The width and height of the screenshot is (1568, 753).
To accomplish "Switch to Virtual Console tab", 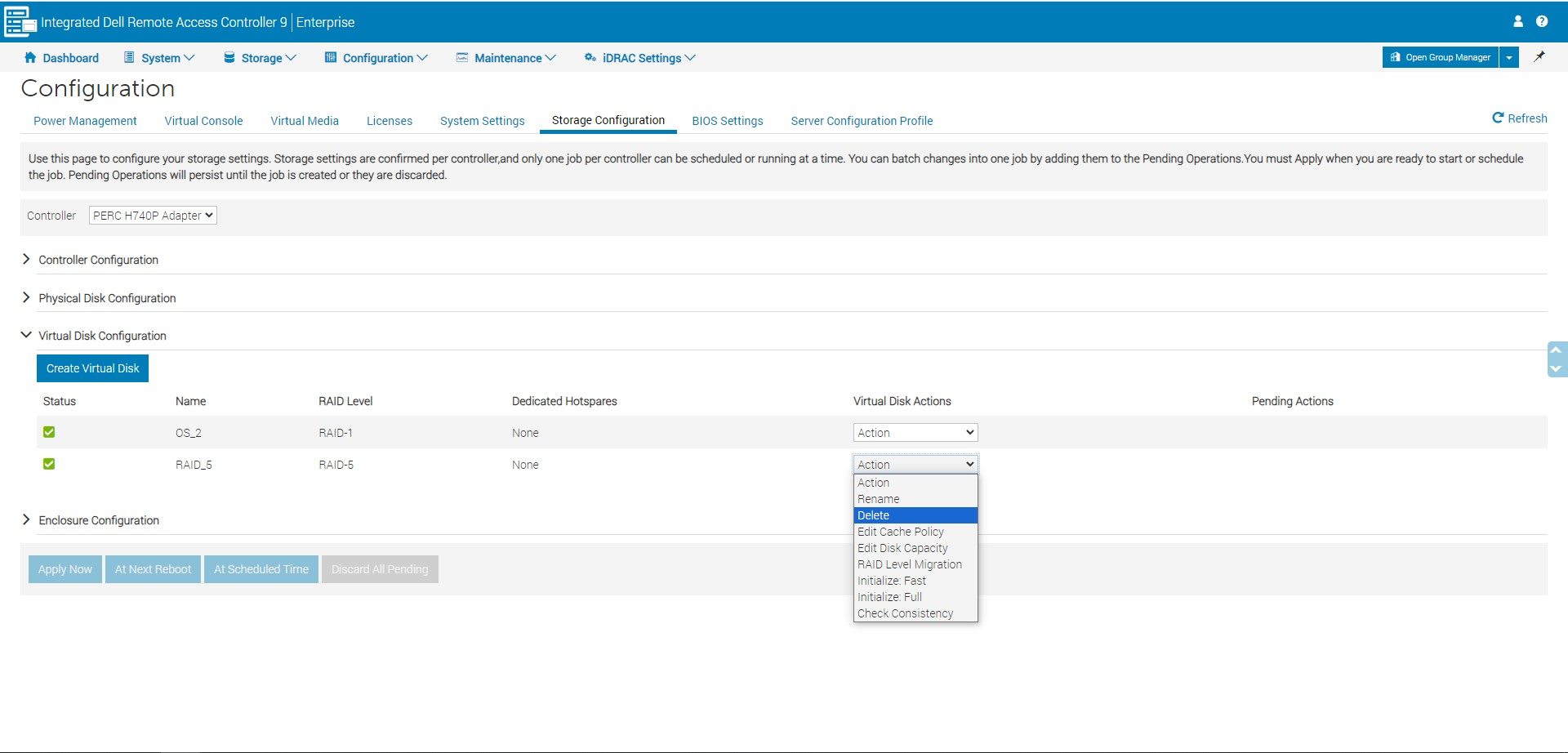I will tap(203, 121).
